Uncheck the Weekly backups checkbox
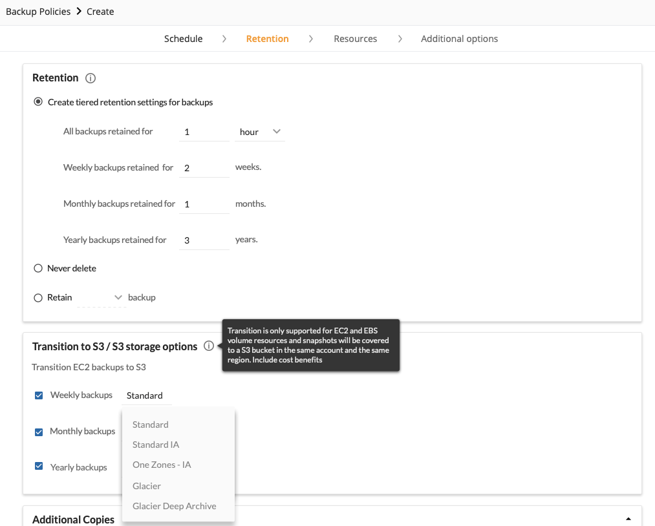The width and height of the screenshot is (655, 526). [x=39, y=395]
